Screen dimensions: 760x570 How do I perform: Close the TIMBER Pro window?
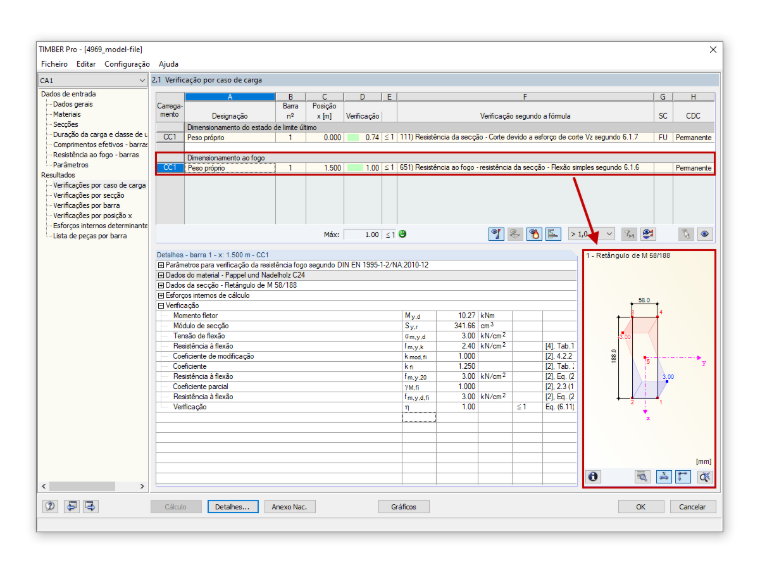point(712,49)
